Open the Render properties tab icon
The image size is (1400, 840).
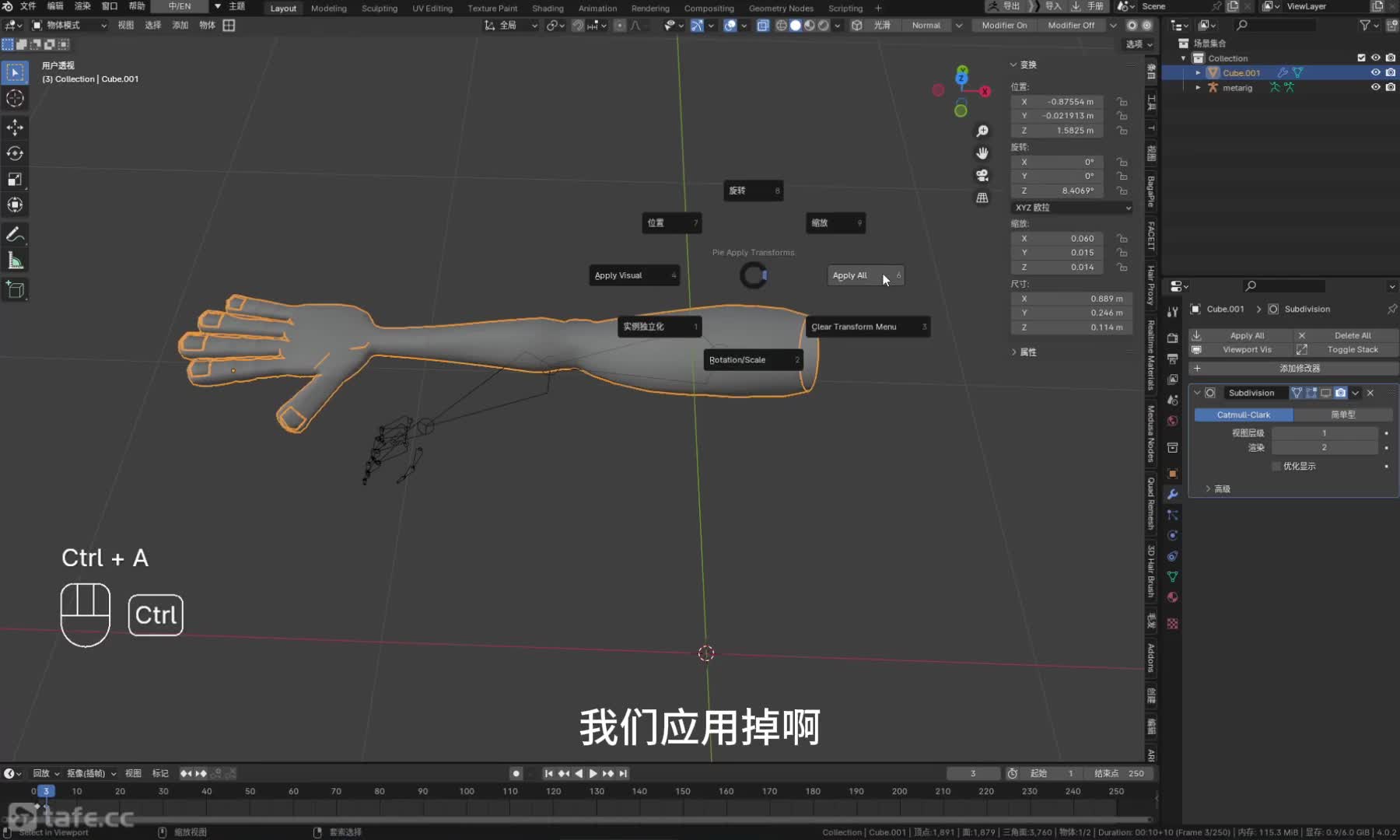pyautogui.click(x=1172, y=338)
